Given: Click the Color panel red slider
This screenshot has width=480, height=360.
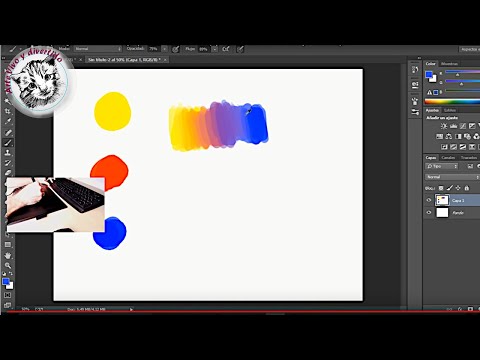Looking at the screenshot, I should coord(463,72).
